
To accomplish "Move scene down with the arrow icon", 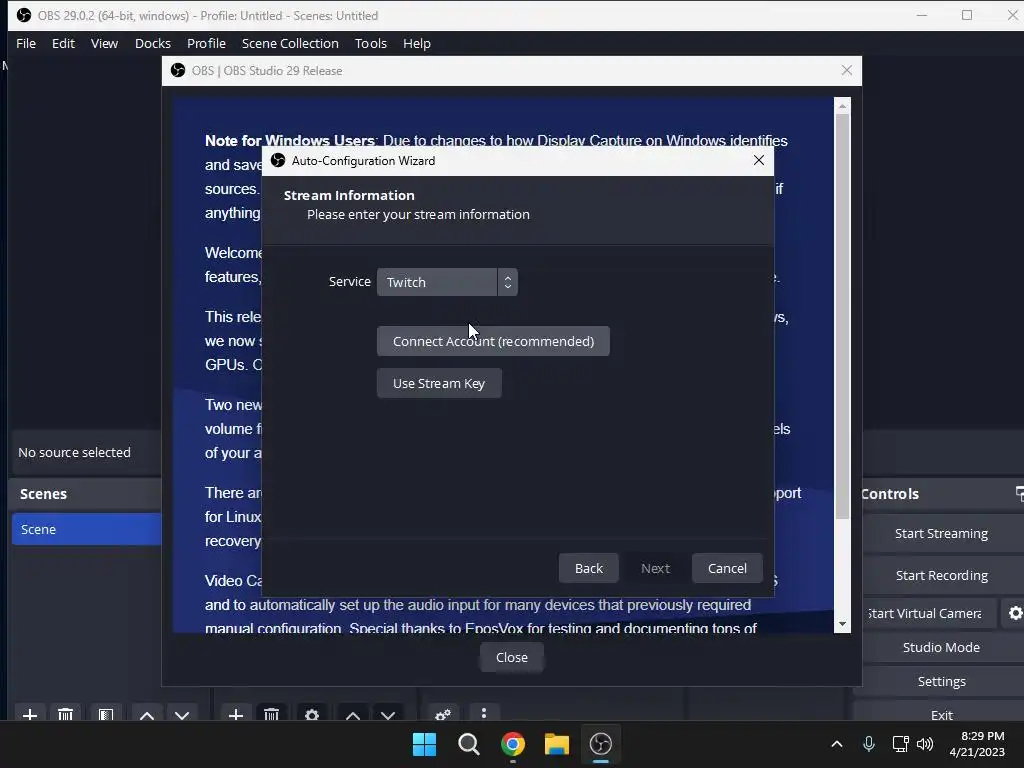I will click(182, 715).
